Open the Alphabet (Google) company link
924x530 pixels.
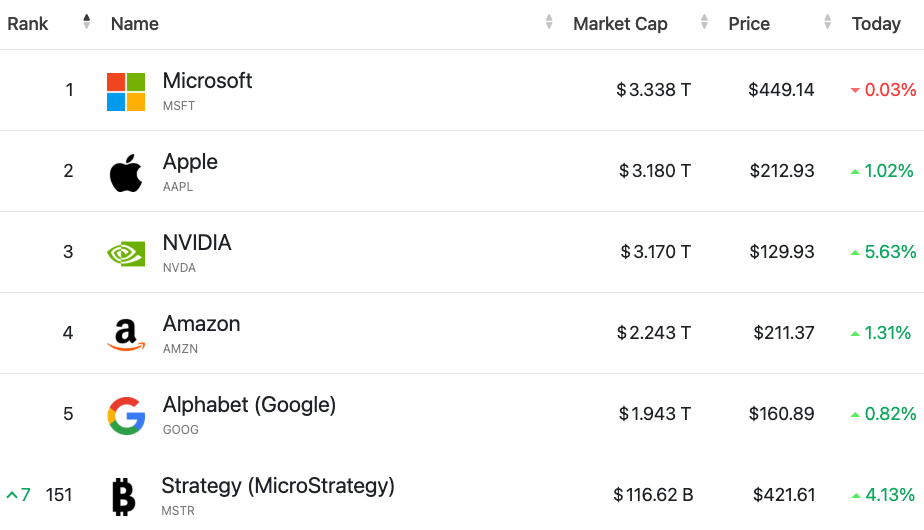click(x=249, y=405)
